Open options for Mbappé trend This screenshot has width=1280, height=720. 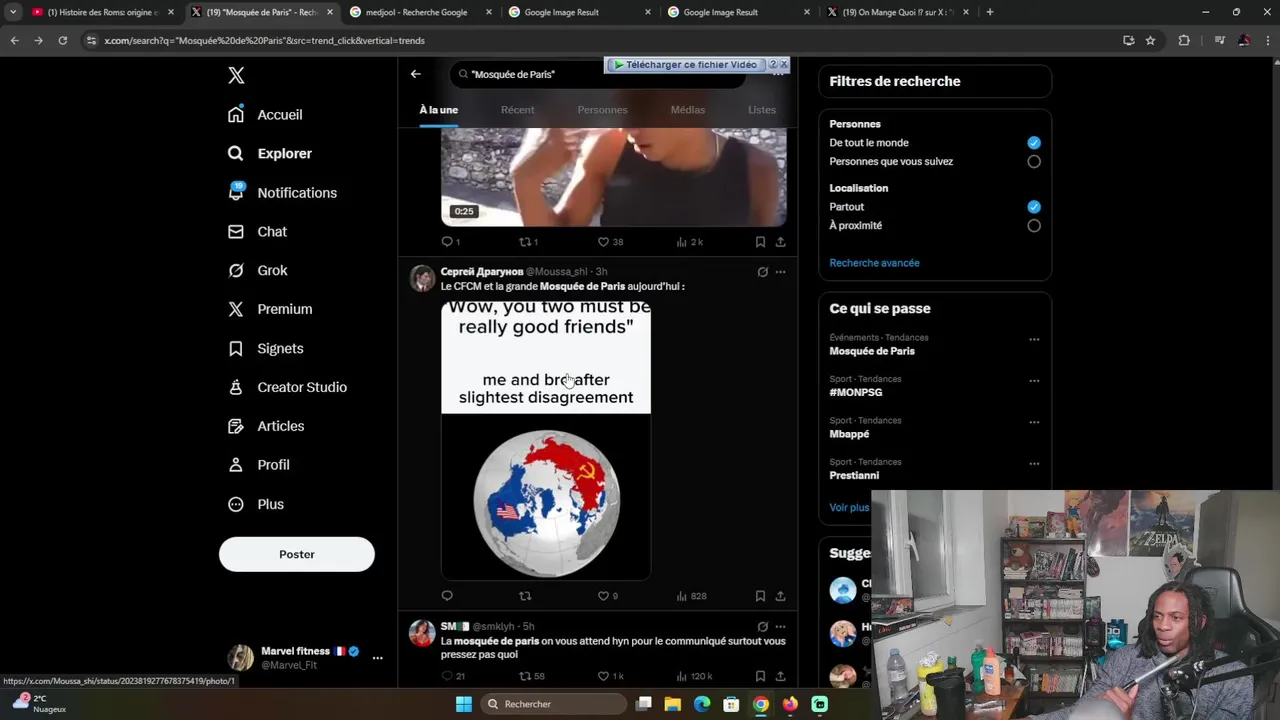1034,423
